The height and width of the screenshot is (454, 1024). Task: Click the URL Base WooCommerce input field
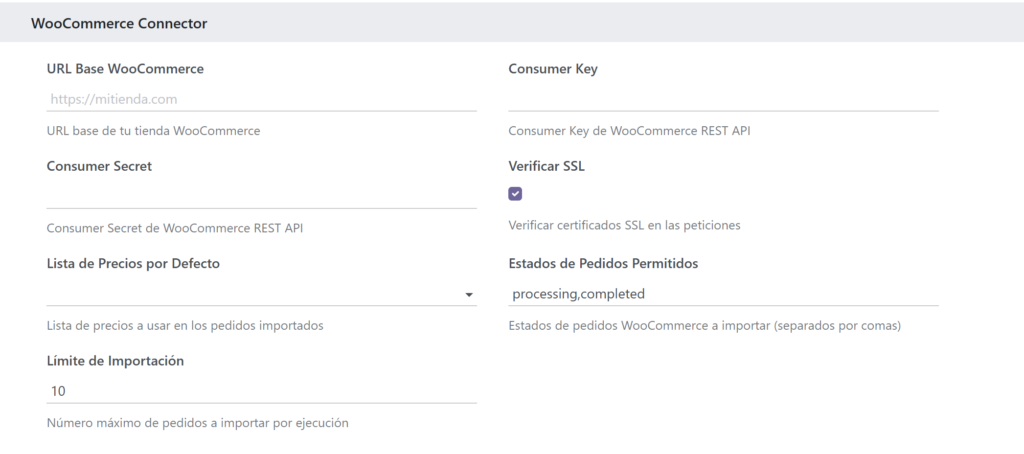pyautogui.click(x=261, y=99)
